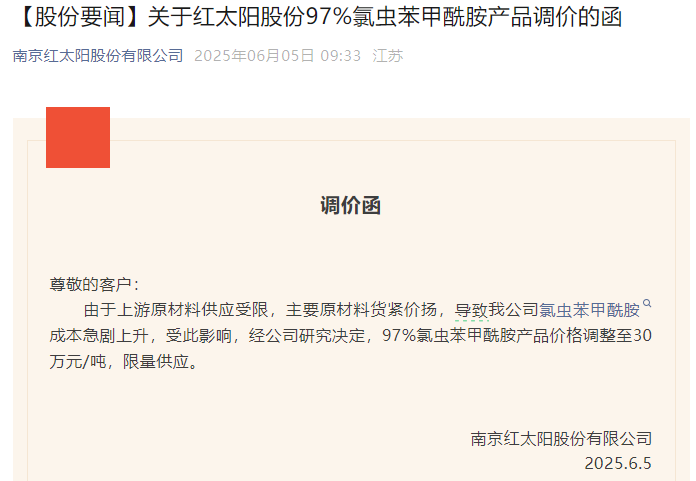Click 97%氯虫苯甲酰胺产品价格 in the body
The height and width of the screenshot is (481, 696).
point(482,336)
